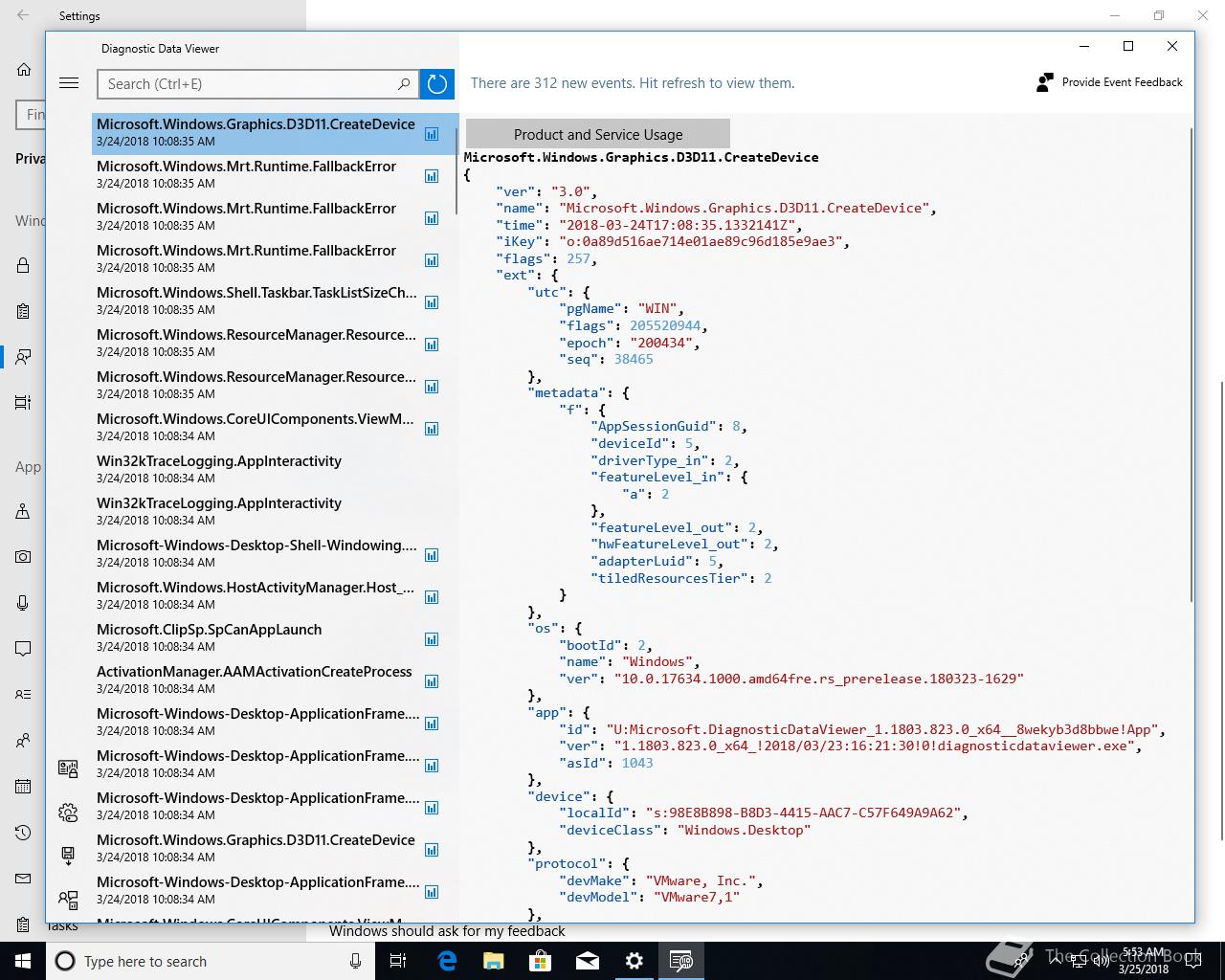Click the Product and Service Usage category label
1225x980 pixels.
pos(598,134)
